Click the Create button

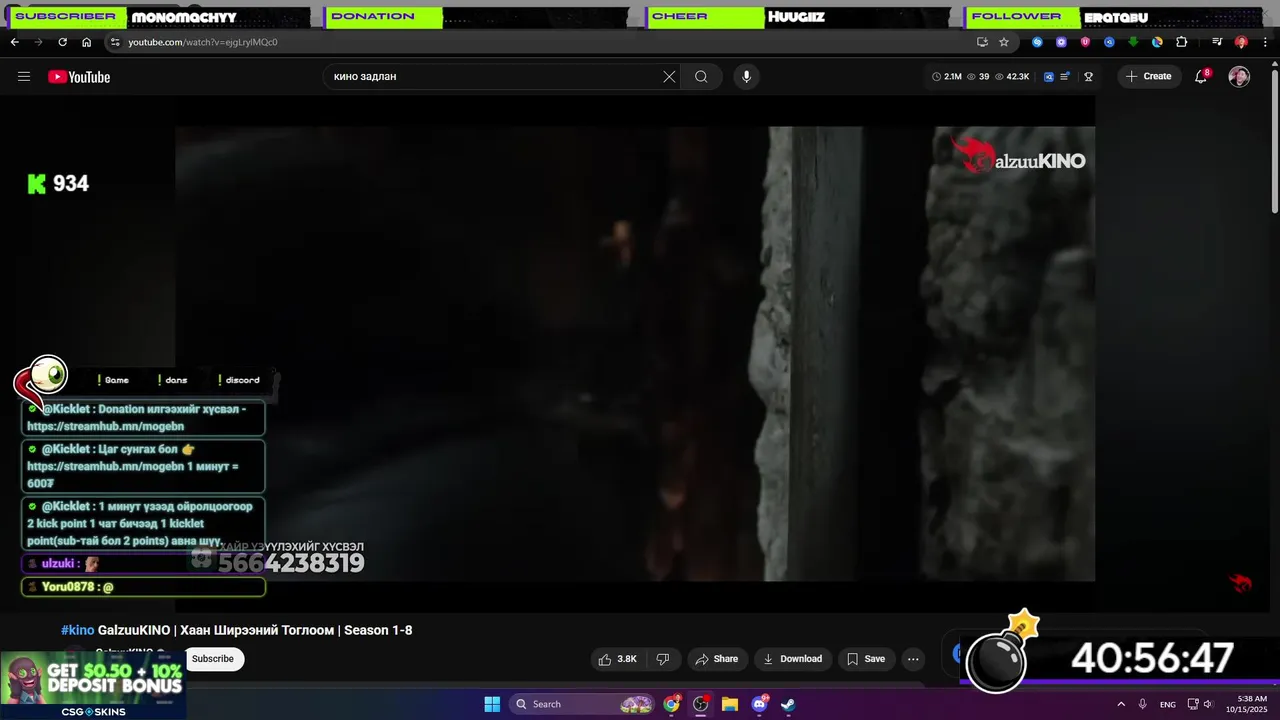[x=1149, y=77]
